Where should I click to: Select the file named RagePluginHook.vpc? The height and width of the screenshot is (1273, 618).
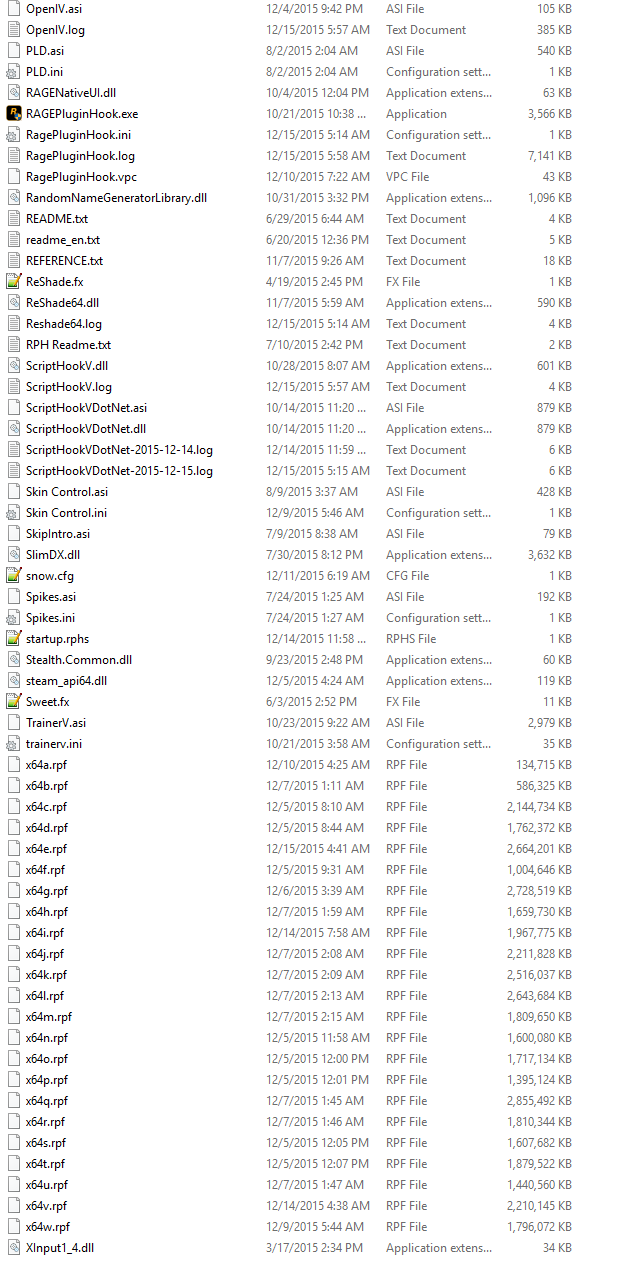[81, 177]
